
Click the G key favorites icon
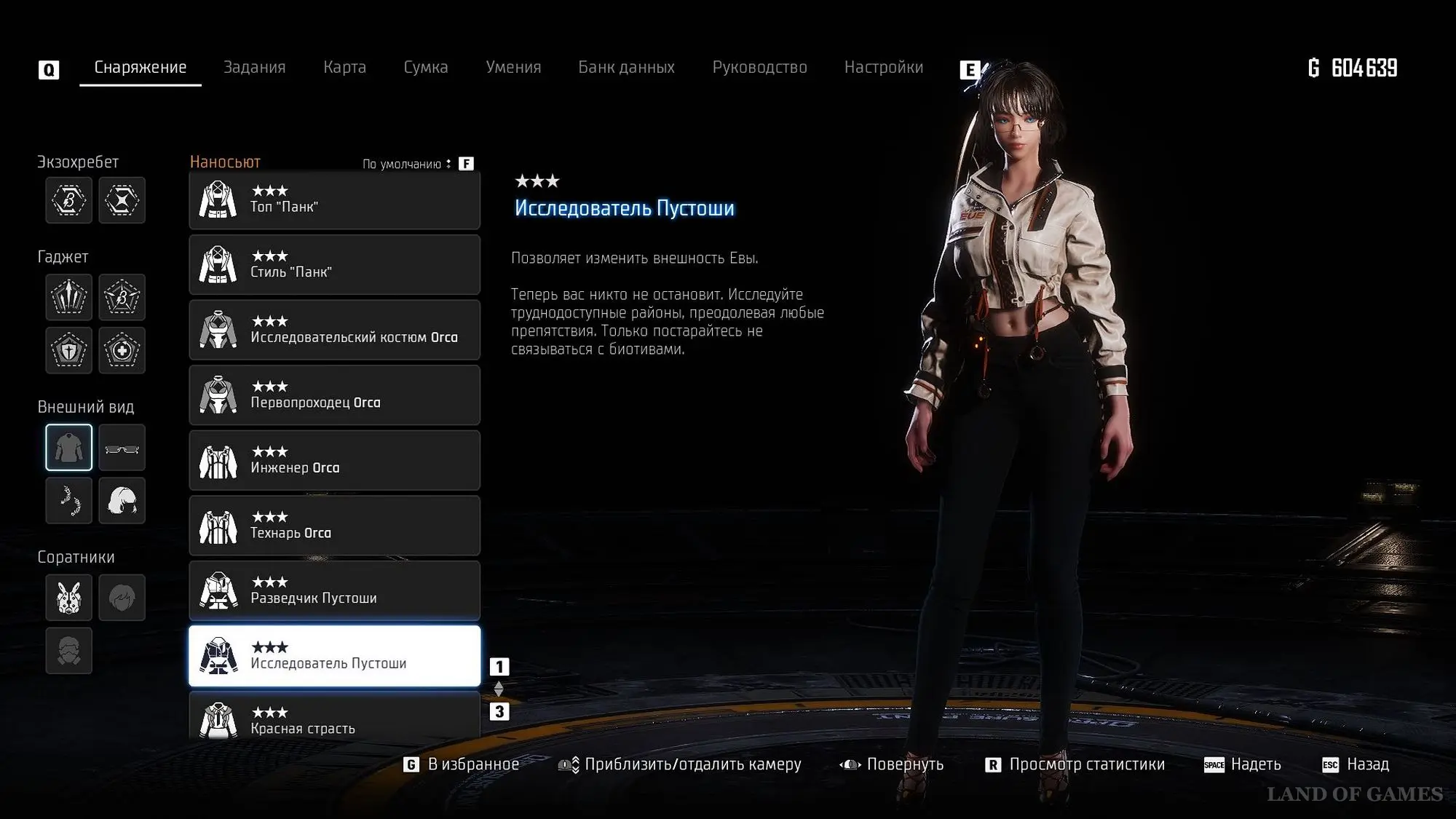[411, 764]
